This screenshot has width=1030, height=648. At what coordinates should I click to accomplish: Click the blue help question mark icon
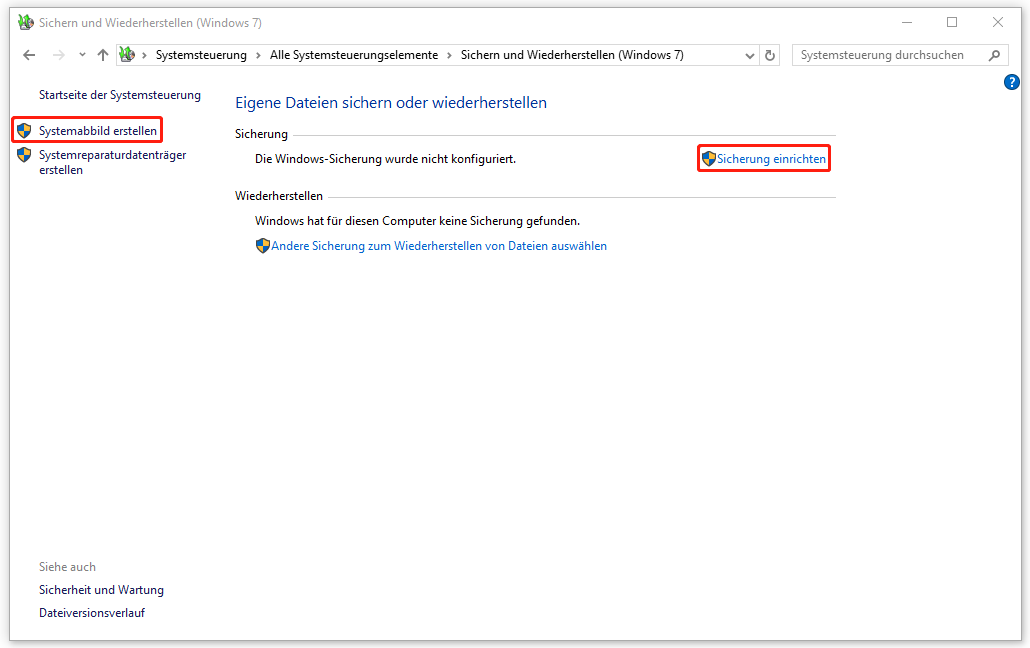click(1011, 83)
